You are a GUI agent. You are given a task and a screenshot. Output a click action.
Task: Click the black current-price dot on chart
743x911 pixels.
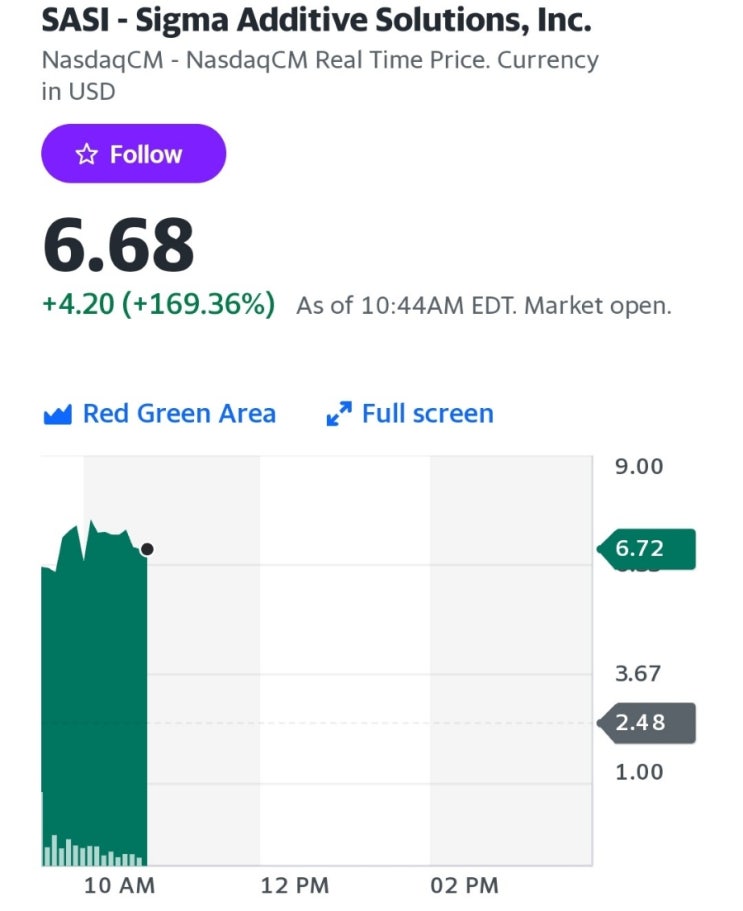coord(148,549)
